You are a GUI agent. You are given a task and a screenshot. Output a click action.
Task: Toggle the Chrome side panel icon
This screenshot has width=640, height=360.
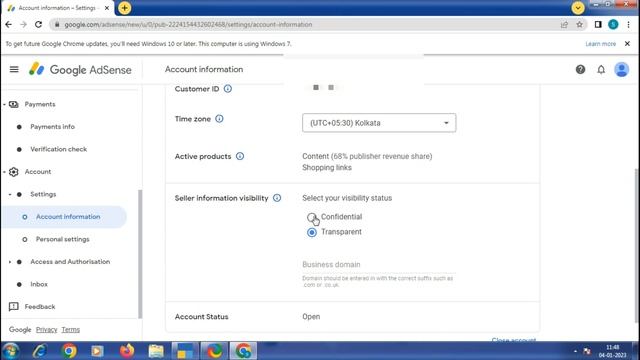598,24
